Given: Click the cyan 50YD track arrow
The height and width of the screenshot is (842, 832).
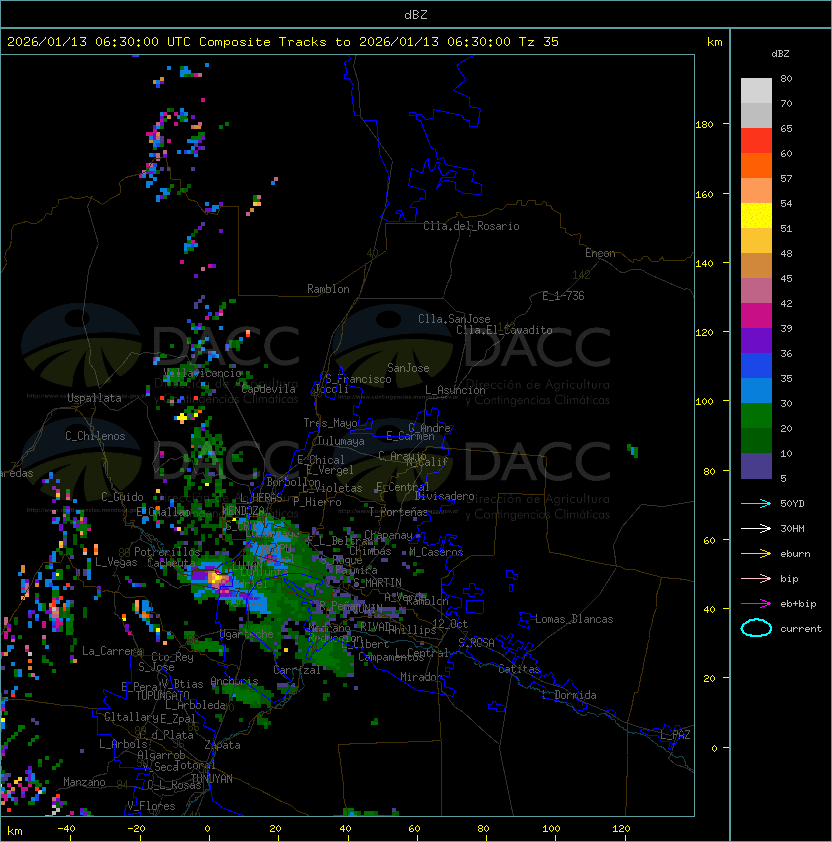Looking at the screenshot, I should click(x=756, y=504).
